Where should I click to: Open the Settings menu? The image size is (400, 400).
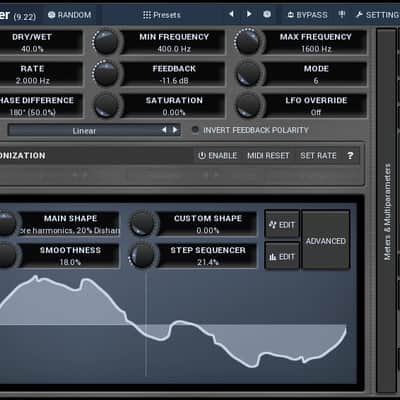point(377,15)
